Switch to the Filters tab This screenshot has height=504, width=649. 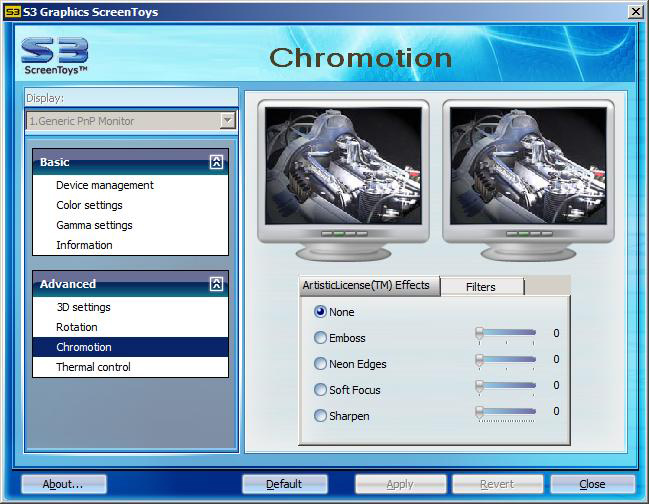481,287
